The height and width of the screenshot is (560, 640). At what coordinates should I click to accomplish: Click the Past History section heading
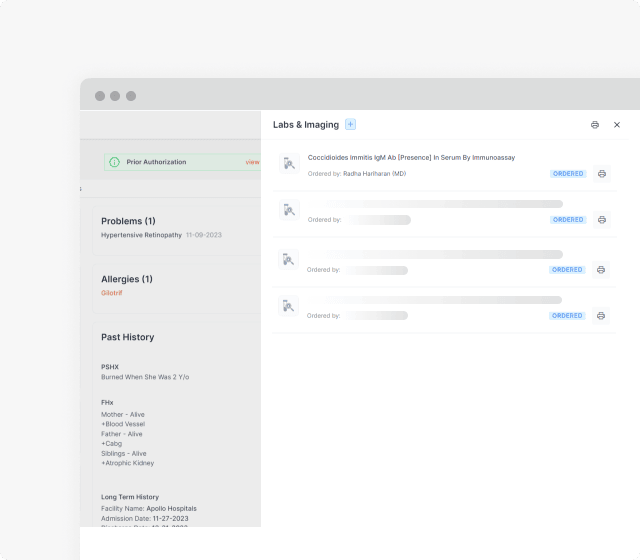127,337
